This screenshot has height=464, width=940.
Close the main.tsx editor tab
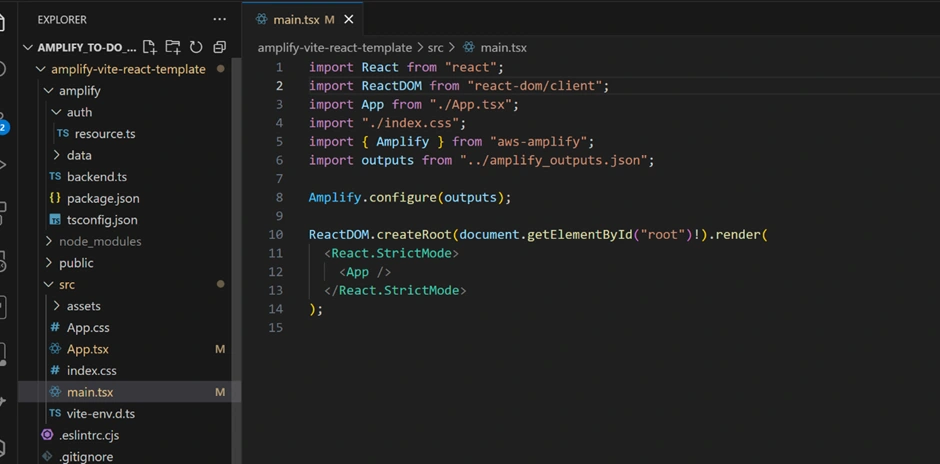coord(348,20)
